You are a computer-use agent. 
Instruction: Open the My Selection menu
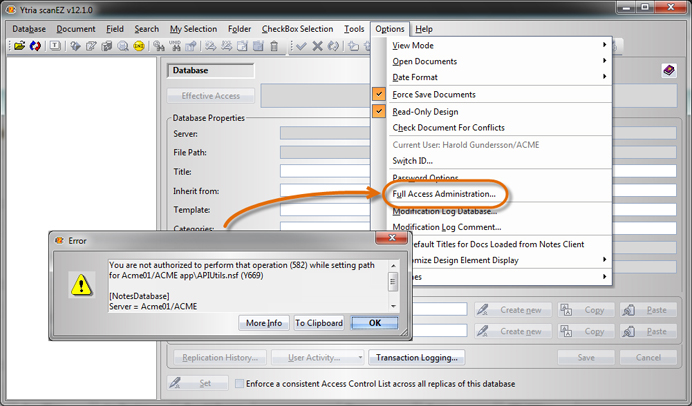[x=193, y=29]
